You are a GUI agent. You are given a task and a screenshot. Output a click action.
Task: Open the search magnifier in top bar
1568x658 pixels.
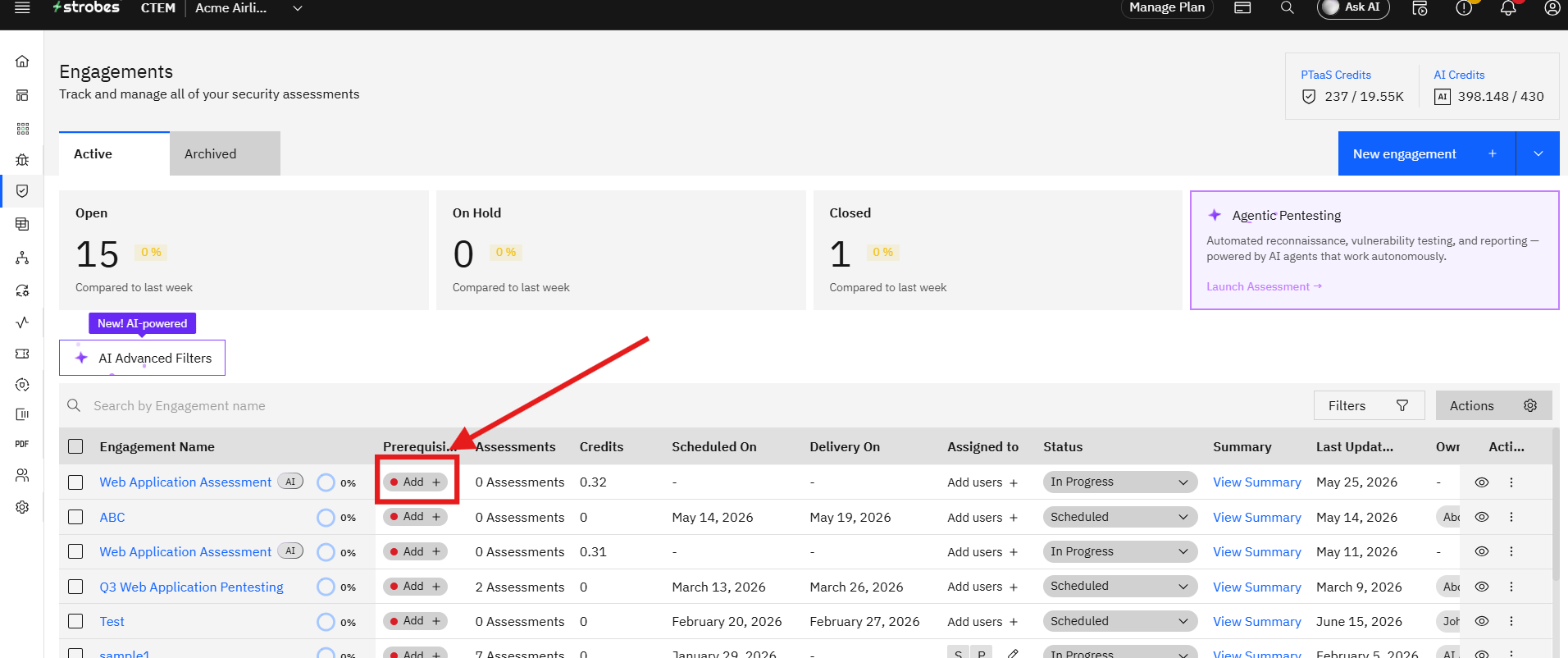pyautogui.click(x=1288, y=8)
